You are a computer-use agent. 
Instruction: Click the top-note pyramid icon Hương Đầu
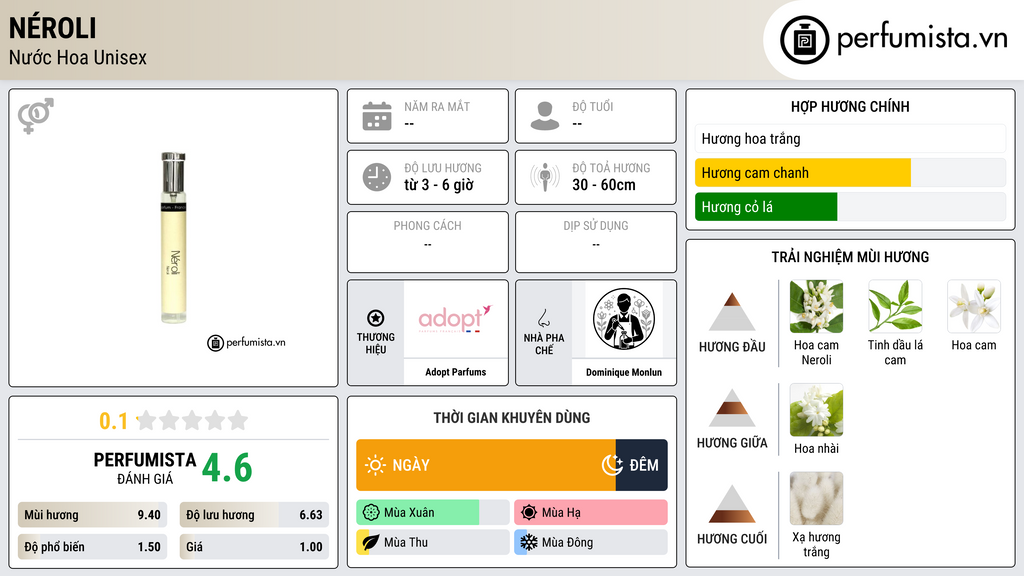tap(732, 312)
